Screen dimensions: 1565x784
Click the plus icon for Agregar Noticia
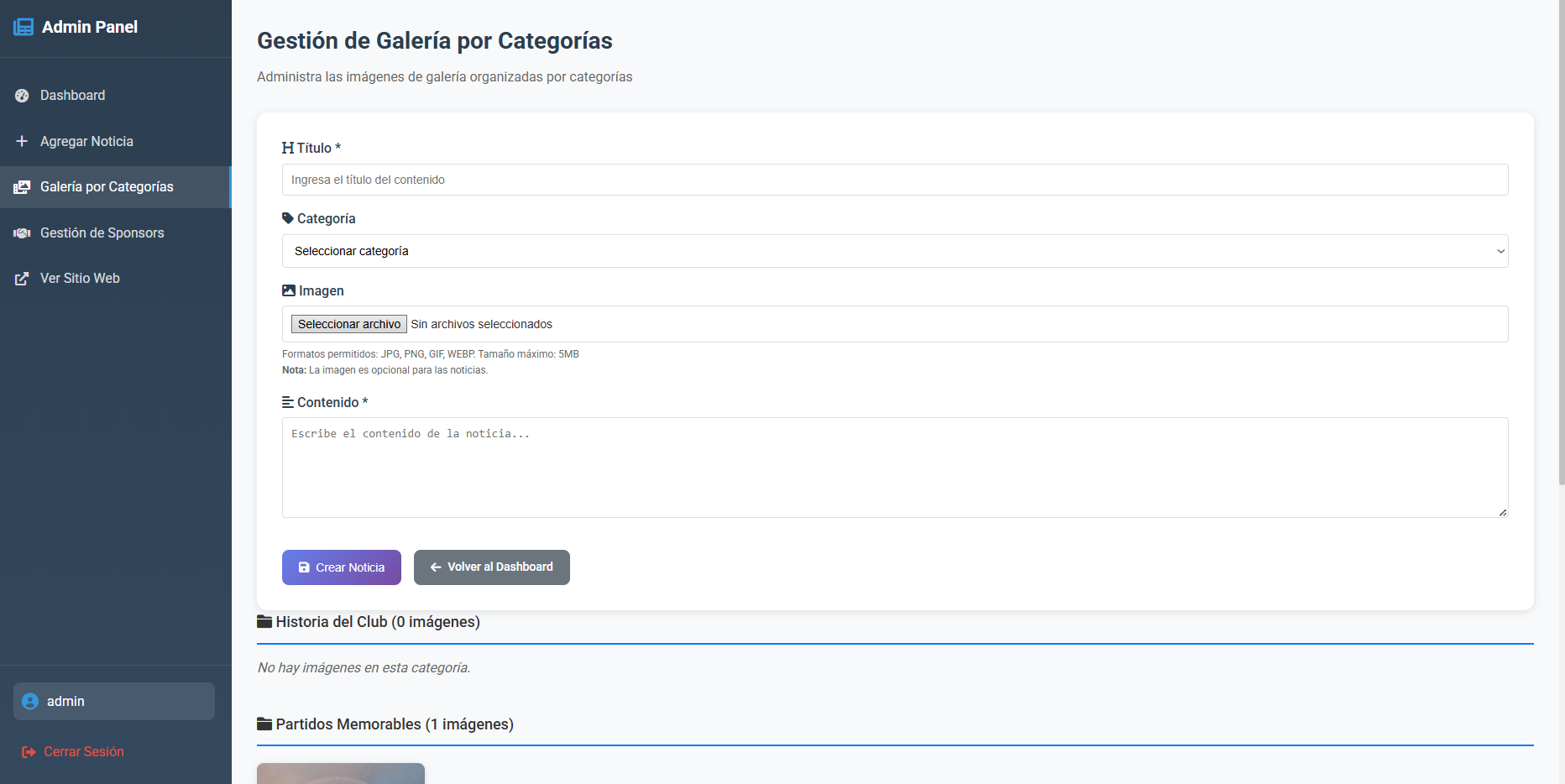pyautogui.click(x=22, y=141)
